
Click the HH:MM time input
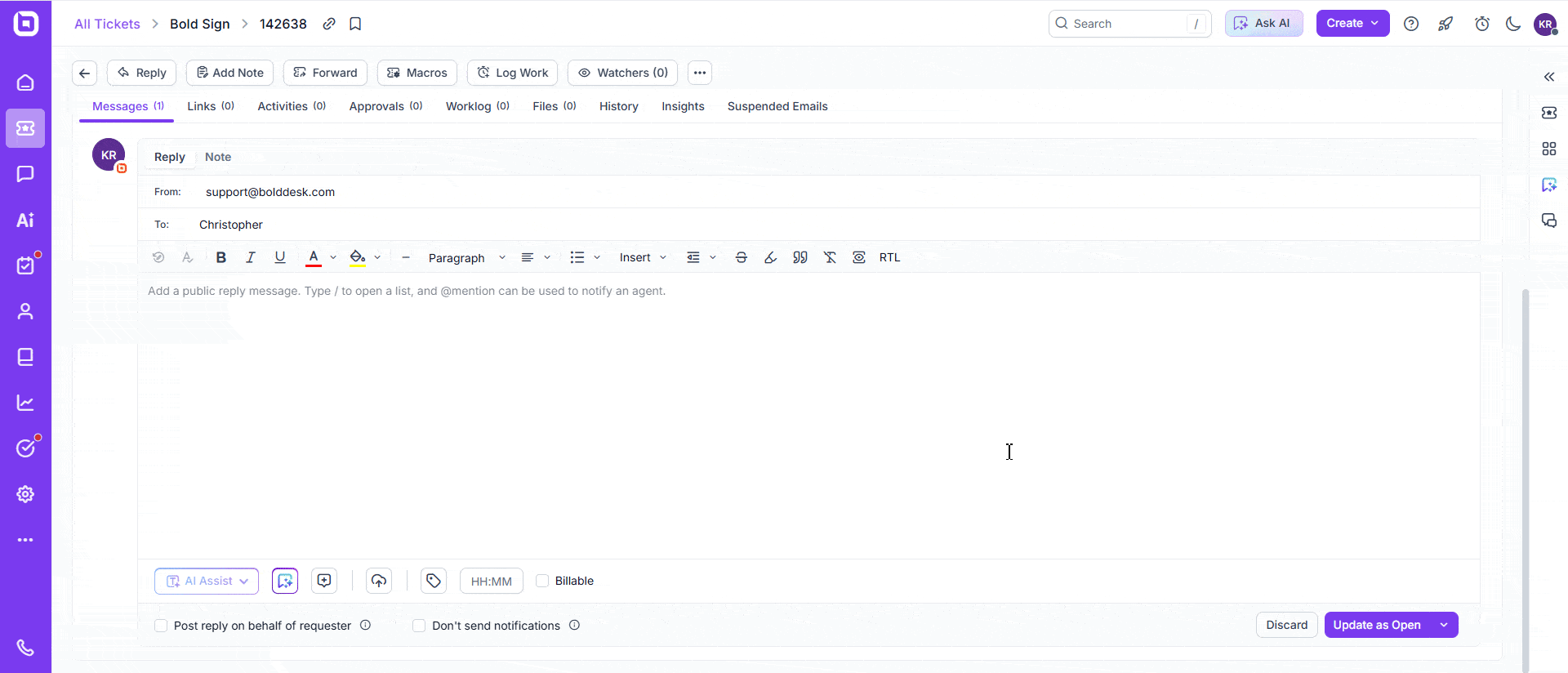(x=492, y=581)
